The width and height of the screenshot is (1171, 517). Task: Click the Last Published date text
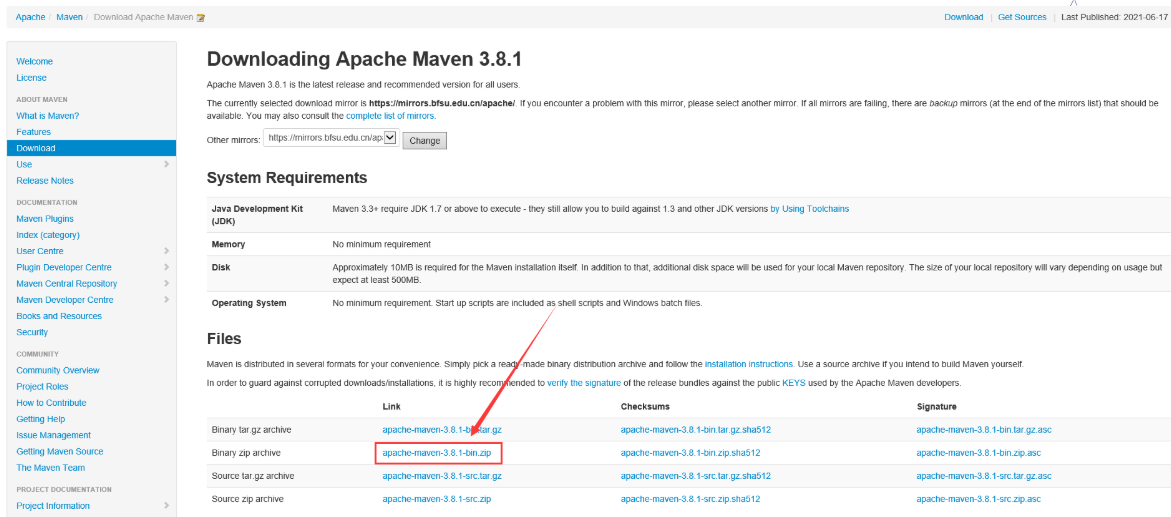(x=1116, y=17)
